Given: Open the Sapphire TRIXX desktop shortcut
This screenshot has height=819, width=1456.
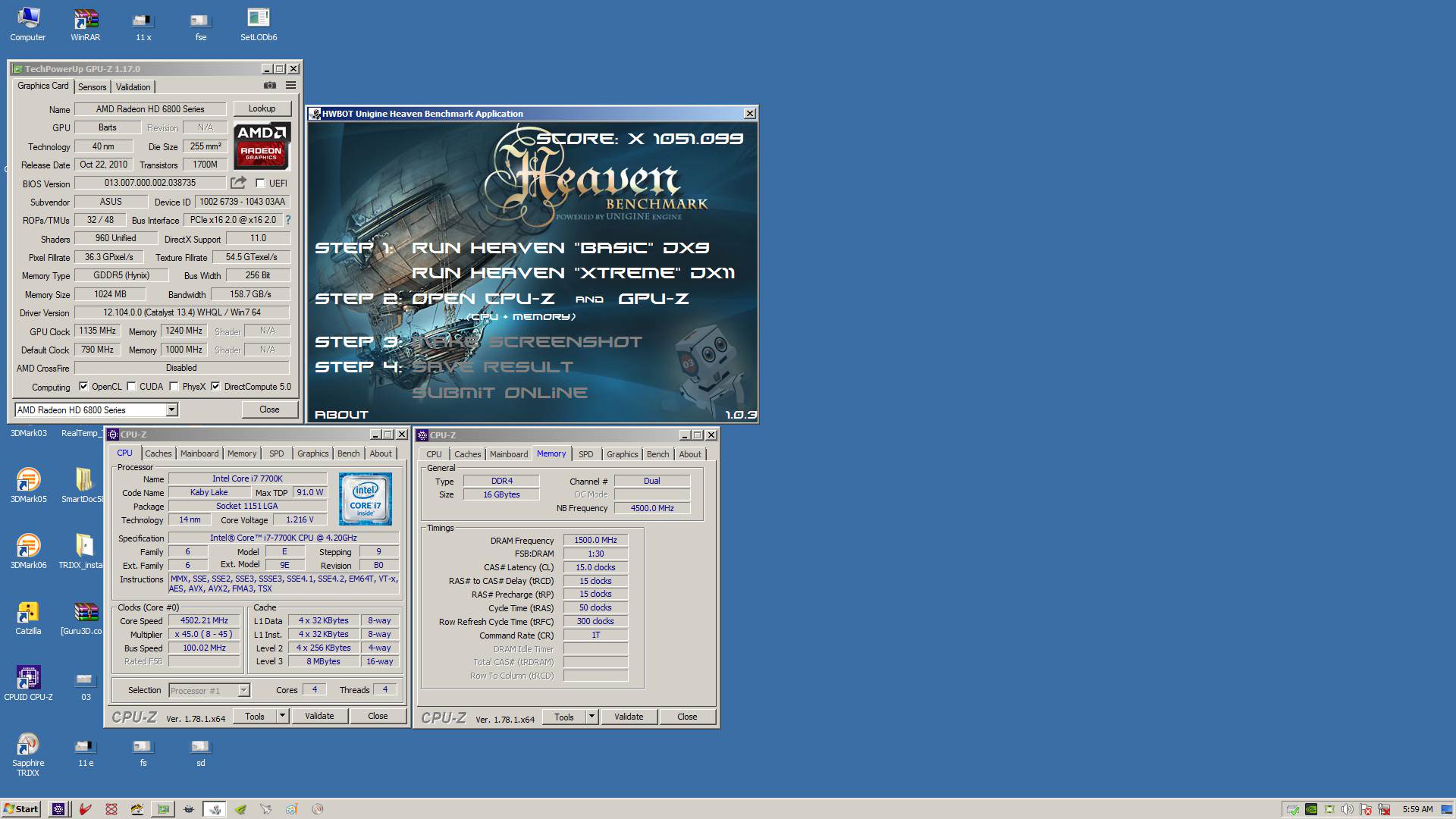Looking at the screenshot, I should (28, 755).
